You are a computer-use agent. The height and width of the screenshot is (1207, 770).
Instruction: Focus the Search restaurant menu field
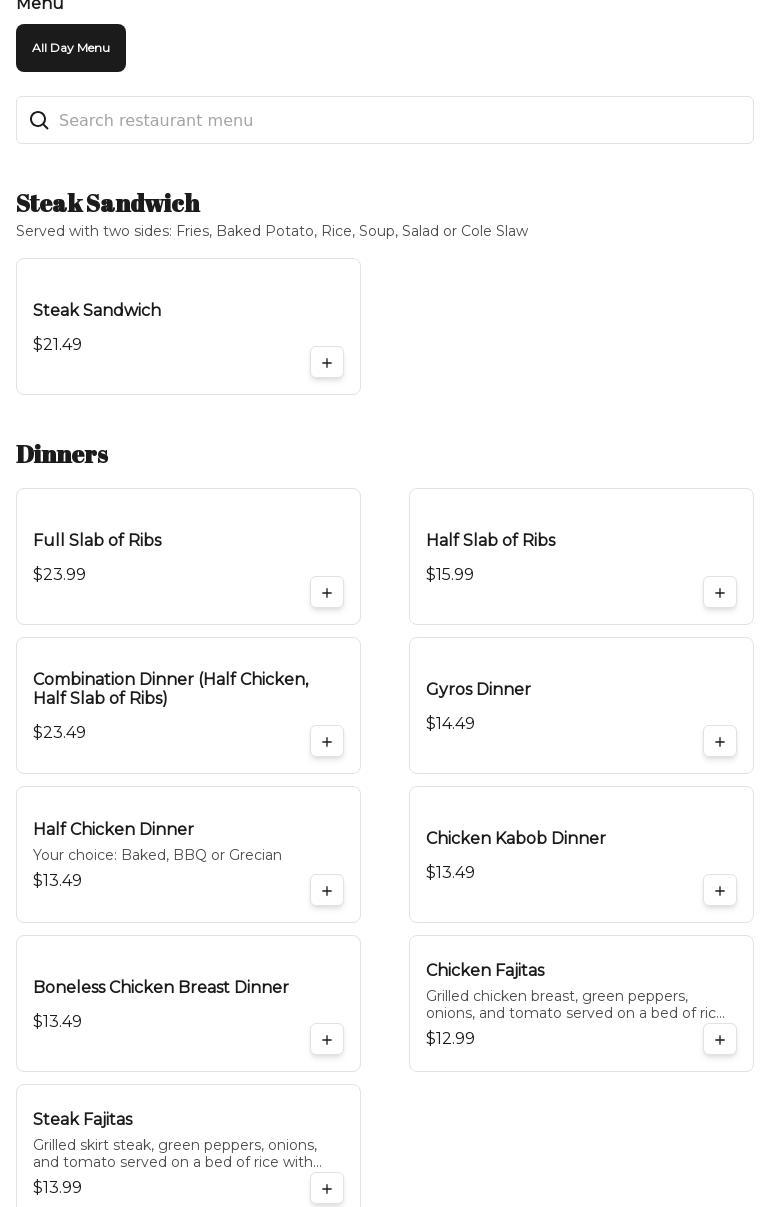pos(400,121)
